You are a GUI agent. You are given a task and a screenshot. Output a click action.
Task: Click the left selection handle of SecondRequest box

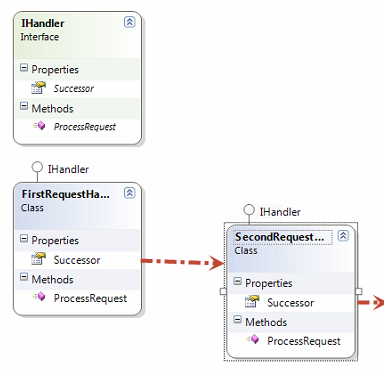223,291
